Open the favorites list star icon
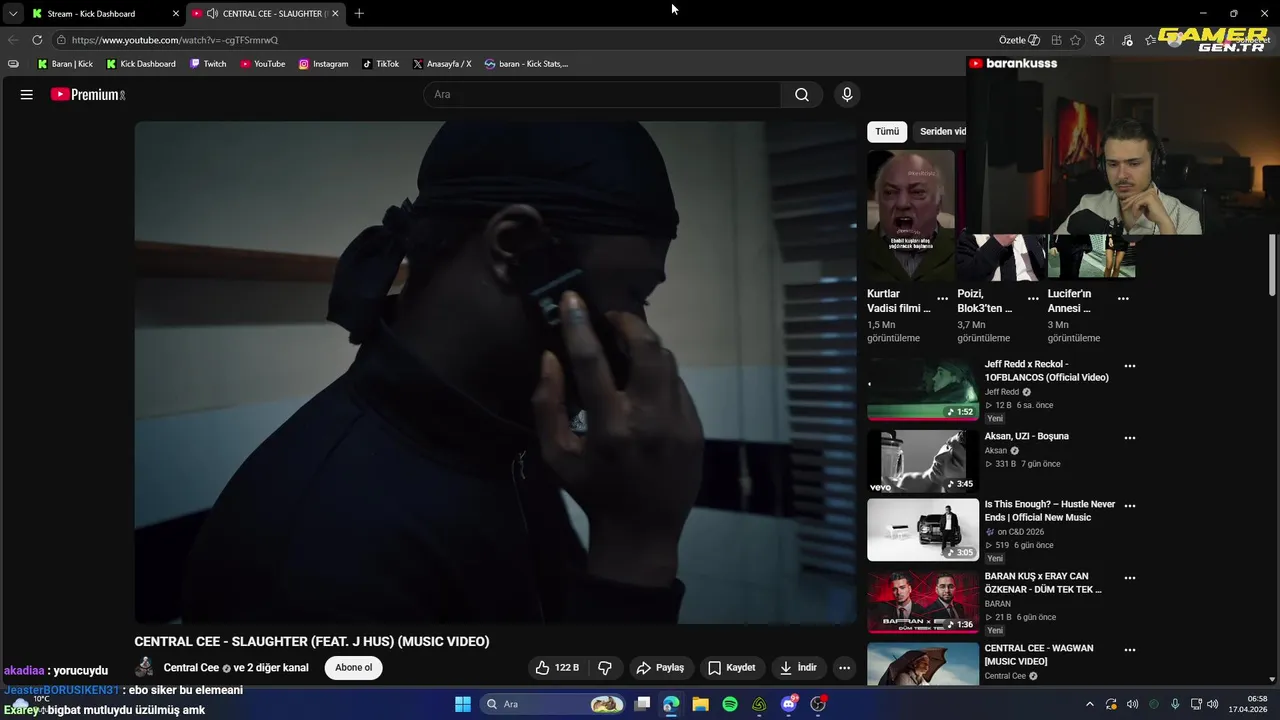Viewport: 1280px width, 720px height. click(x=1151, y=40)
